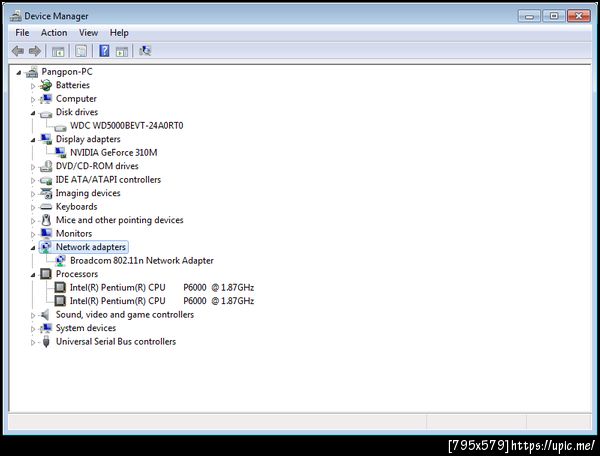Open the Action menu
The width and height of the screenshot is (600, 456).
54,33
